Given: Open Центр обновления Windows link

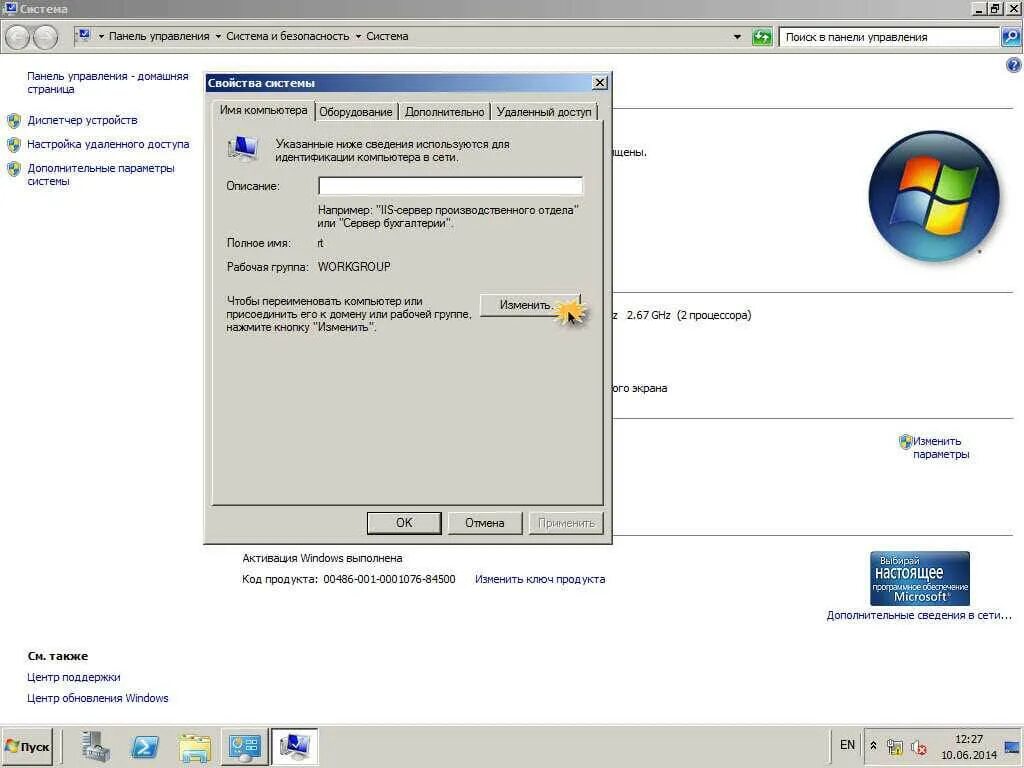Looking at the screenshot, I should pyautogui.click(x=97, y=698).
